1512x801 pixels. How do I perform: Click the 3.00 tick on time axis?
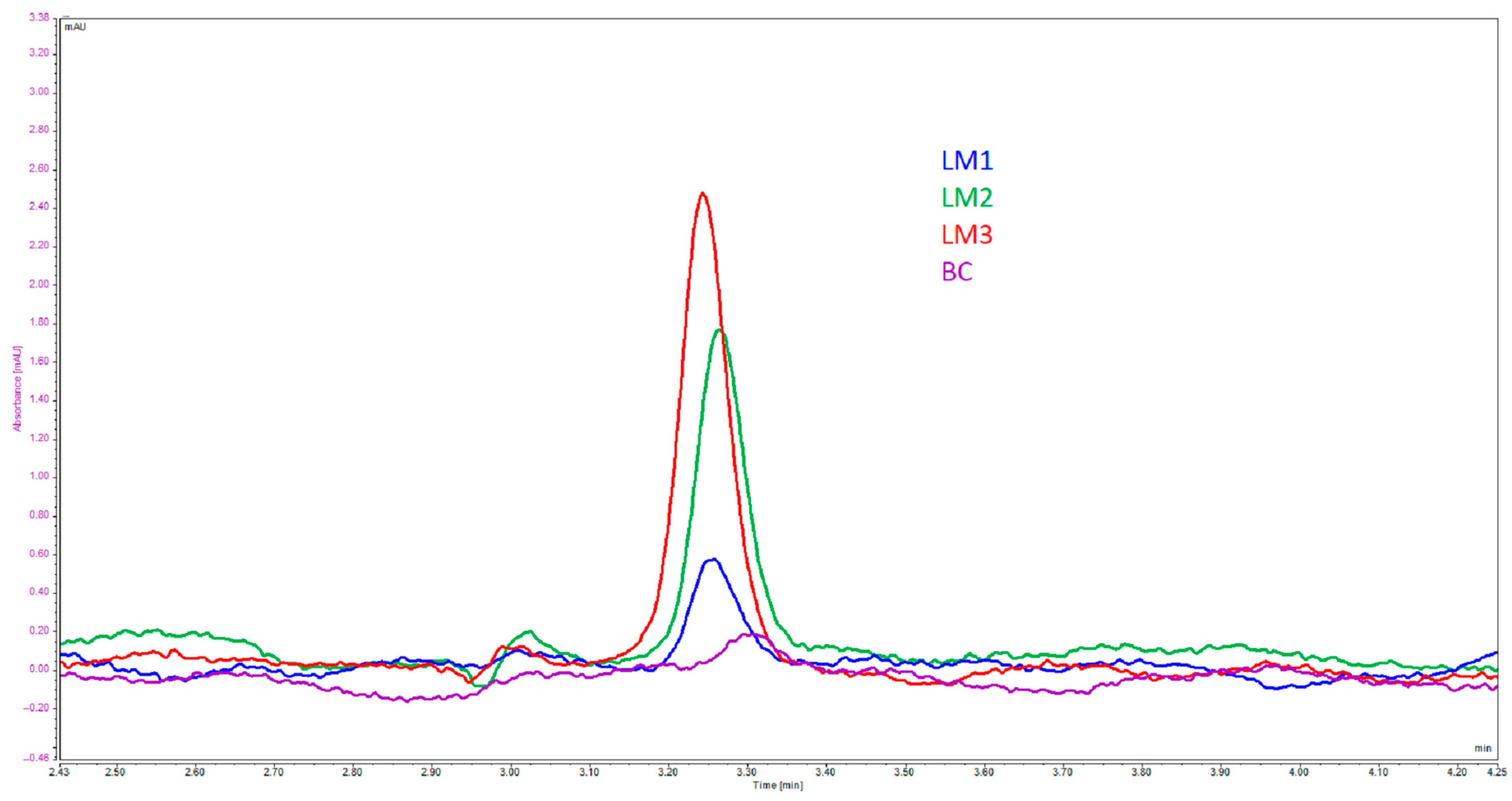point(510,771)
